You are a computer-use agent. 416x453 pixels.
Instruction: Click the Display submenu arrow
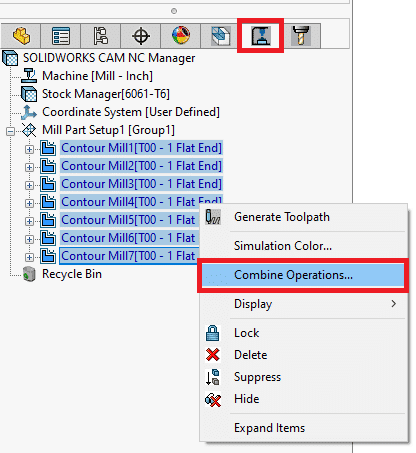[x=394, y=304]
